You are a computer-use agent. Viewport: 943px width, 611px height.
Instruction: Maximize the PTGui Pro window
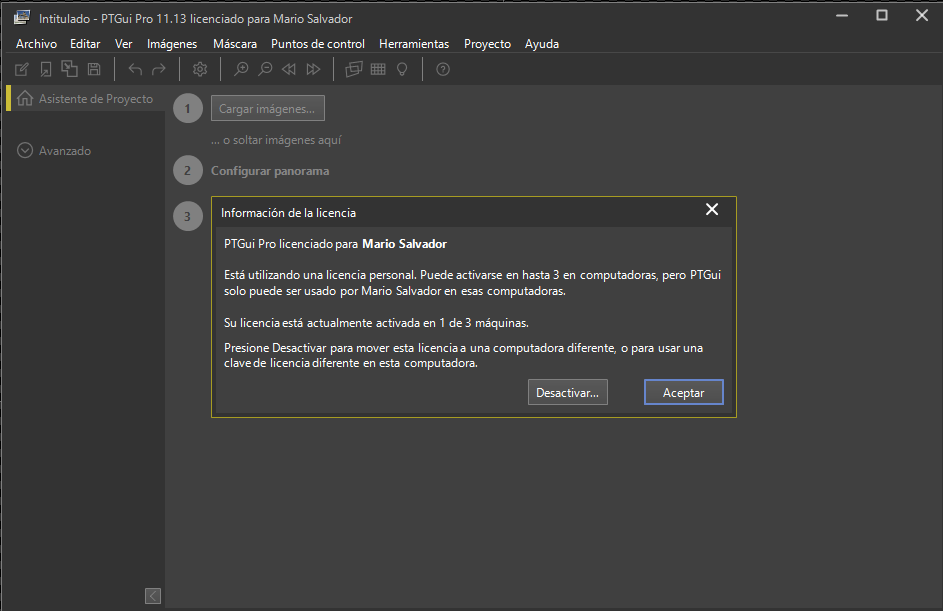click(x=882, y=16)
